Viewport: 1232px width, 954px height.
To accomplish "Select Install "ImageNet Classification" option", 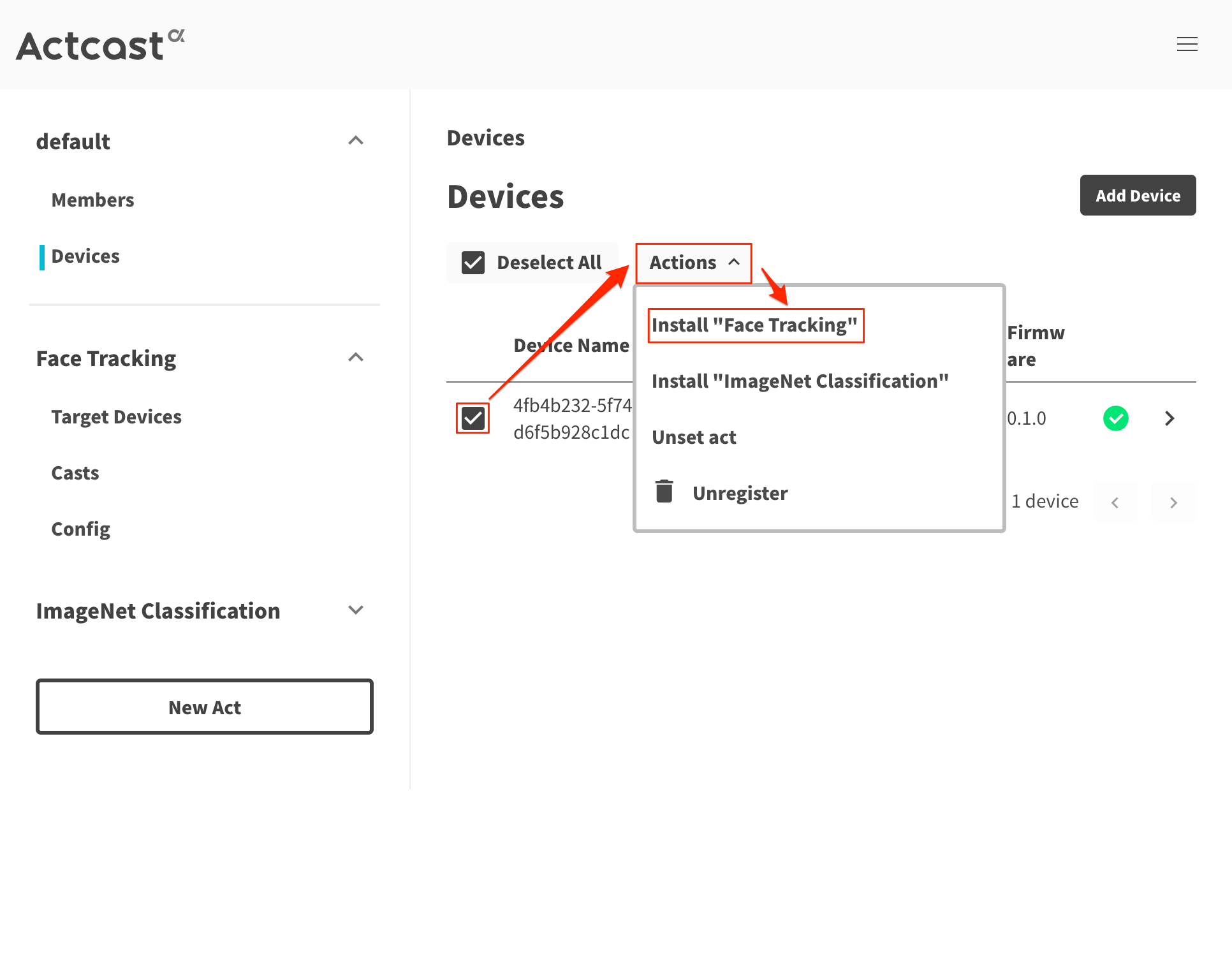I will (x=800, y=381).
